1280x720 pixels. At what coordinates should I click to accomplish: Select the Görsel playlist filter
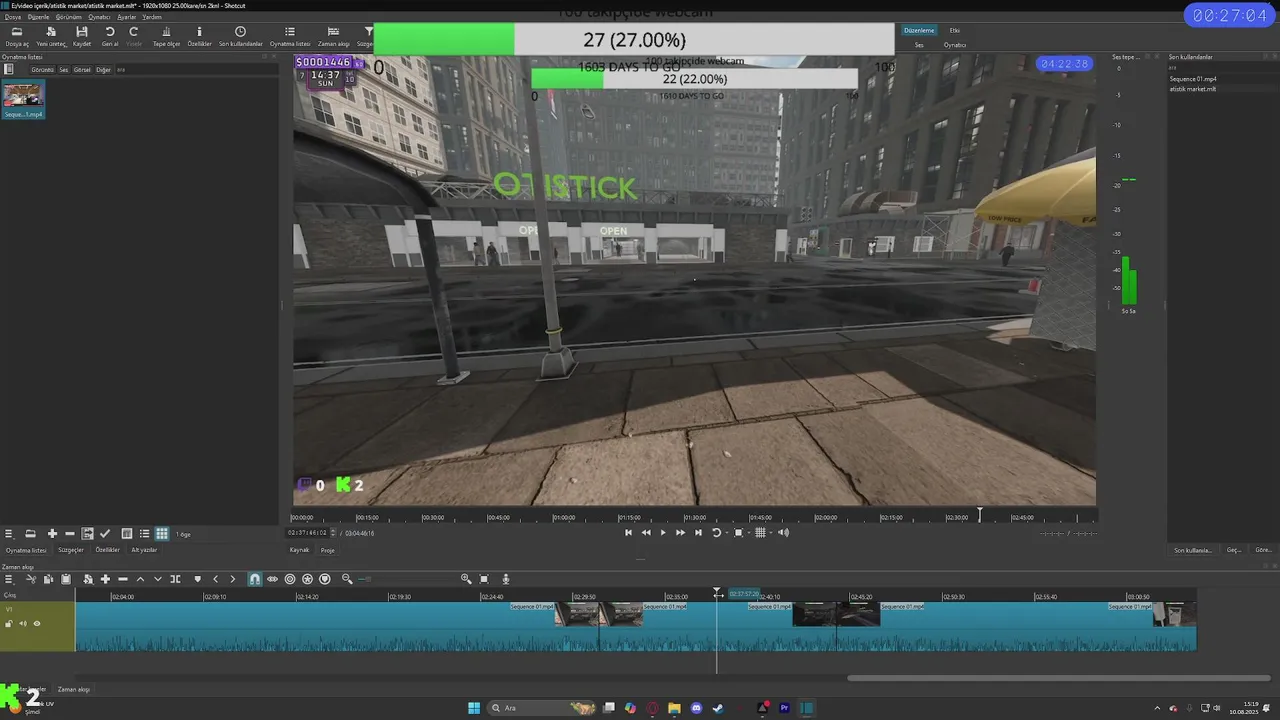(x=82, y=70)
